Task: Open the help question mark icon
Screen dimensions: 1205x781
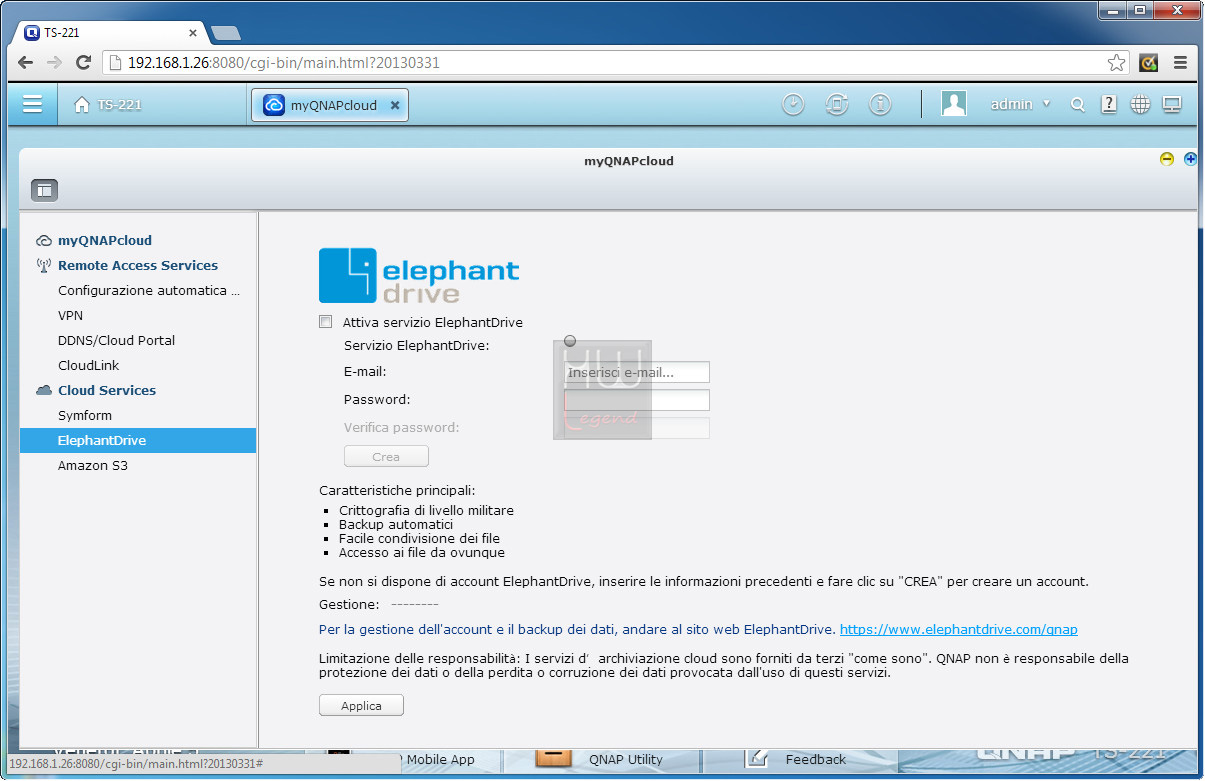Action: coord(1109,104)
